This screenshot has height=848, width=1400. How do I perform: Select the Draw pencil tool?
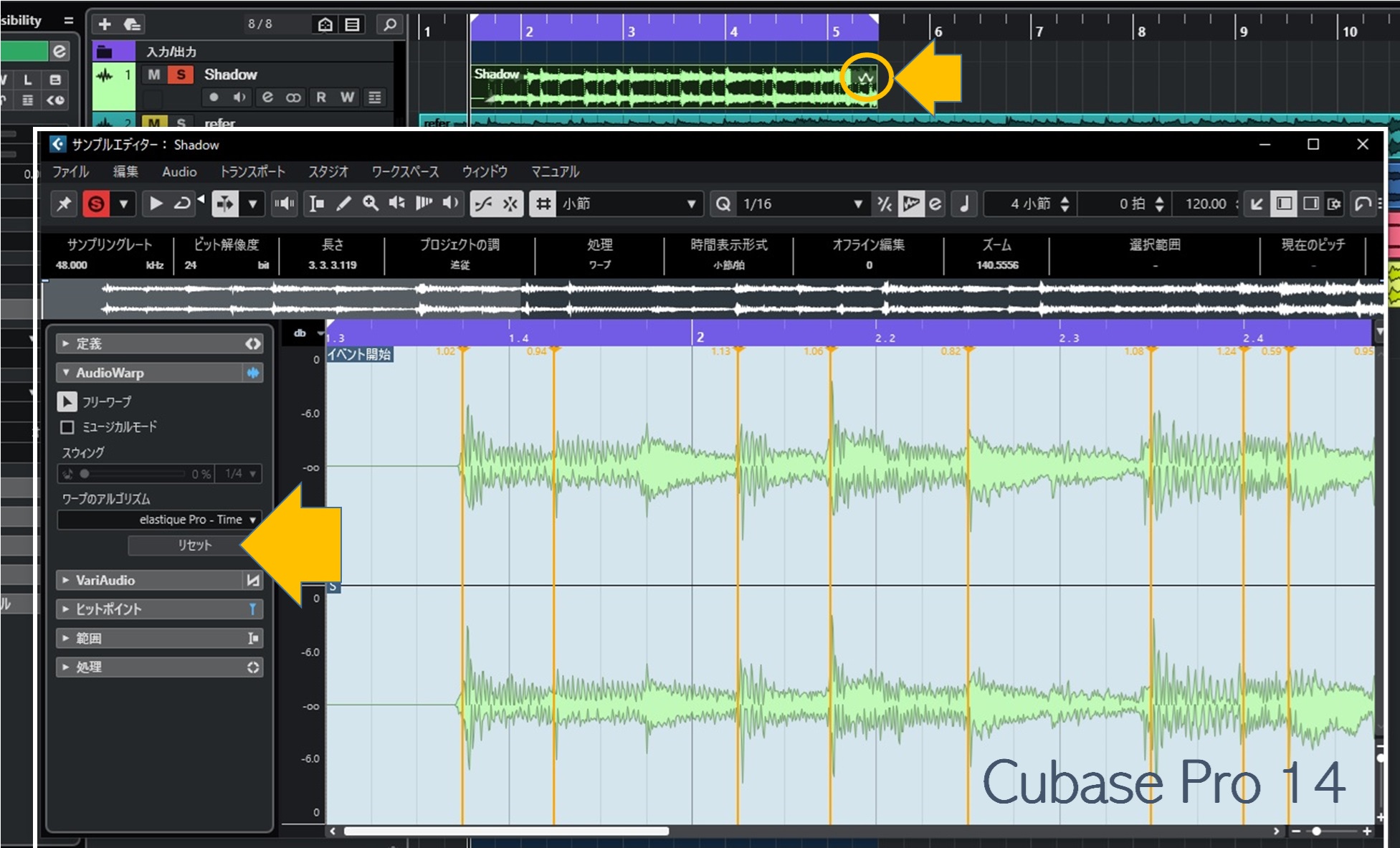pyautogui.click(x=343, y=204)
